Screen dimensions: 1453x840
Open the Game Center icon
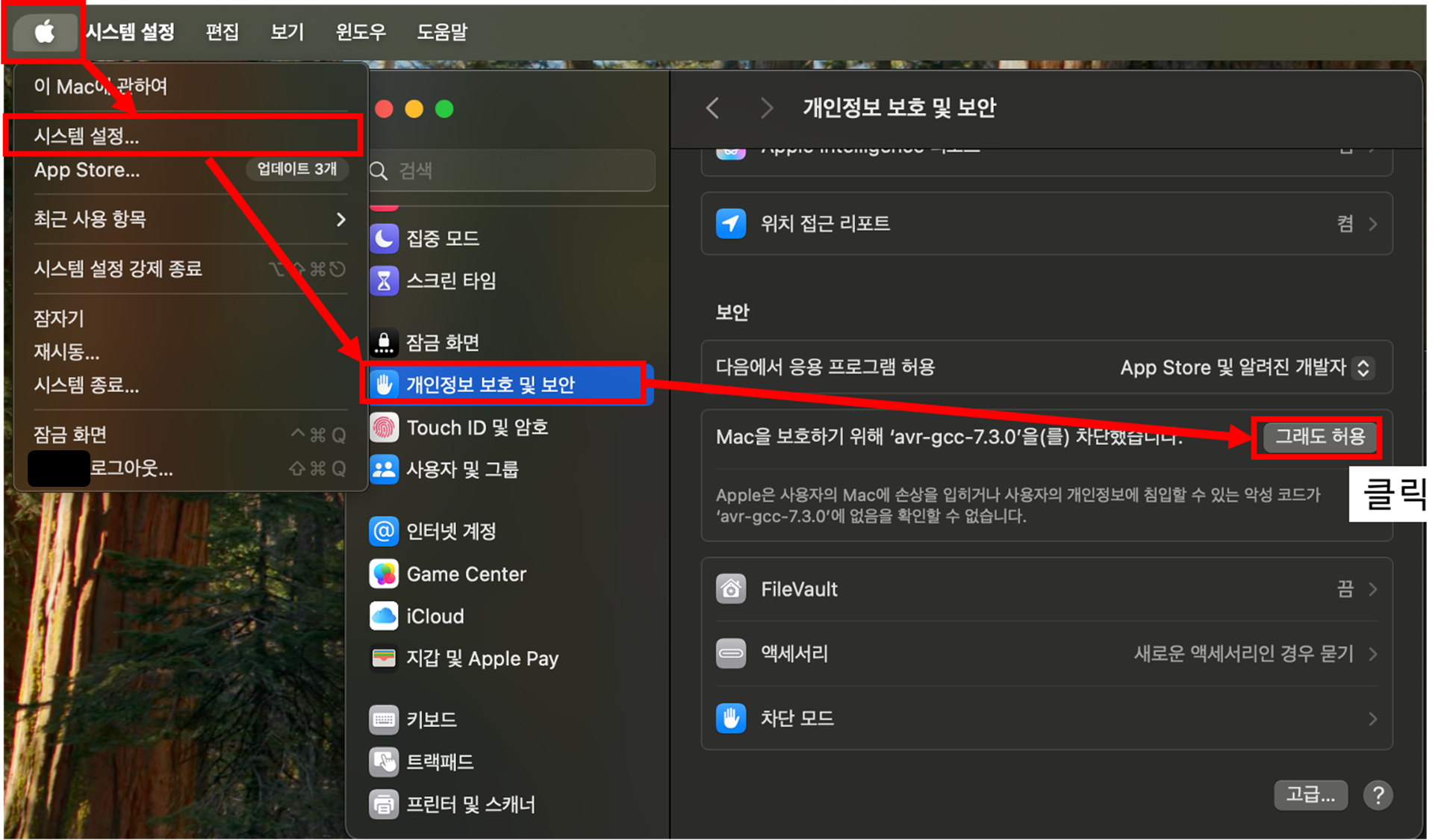click(x=384, y=574)
